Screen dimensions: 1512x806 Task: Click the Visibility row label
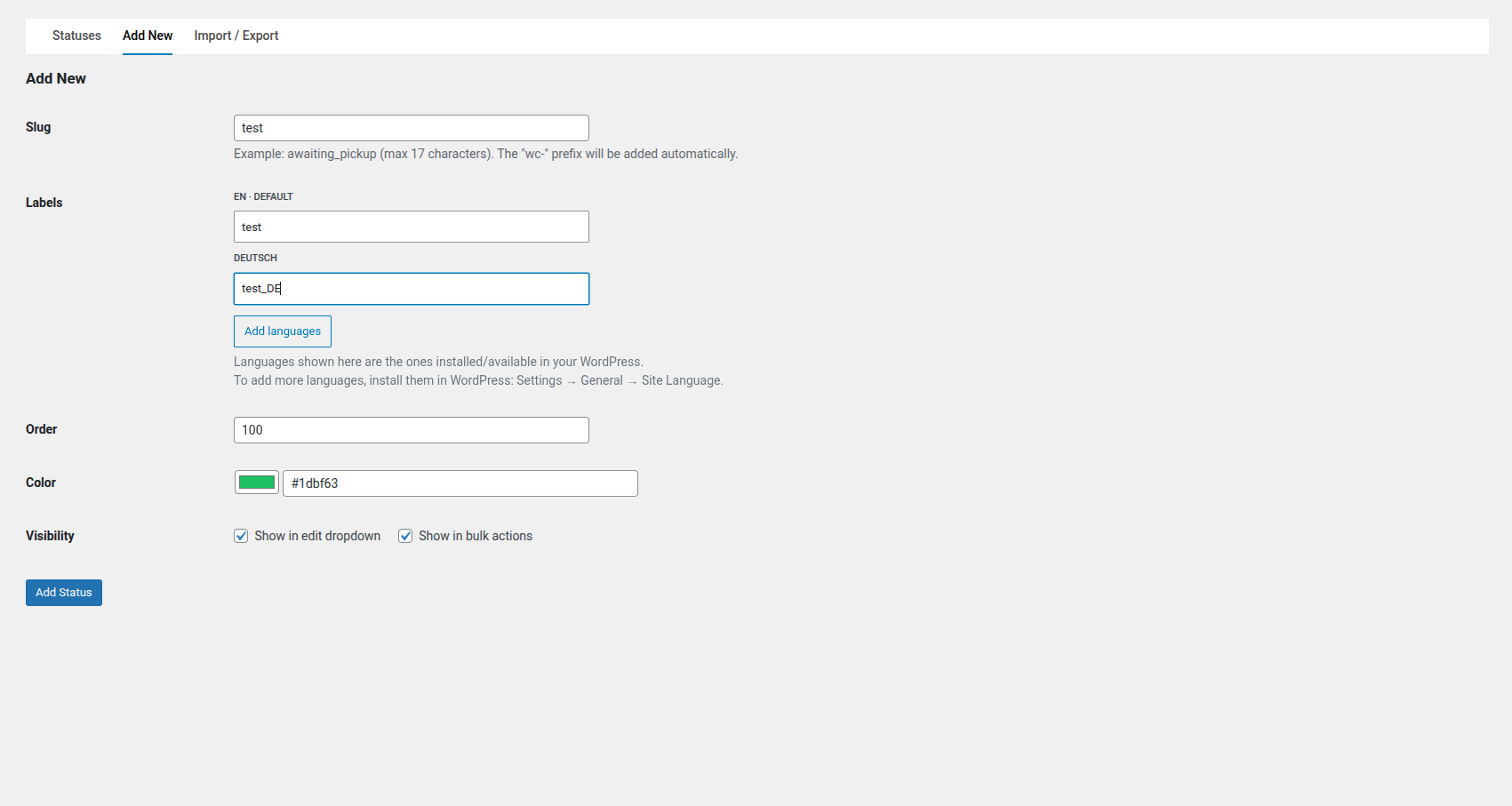click(50, 536)
